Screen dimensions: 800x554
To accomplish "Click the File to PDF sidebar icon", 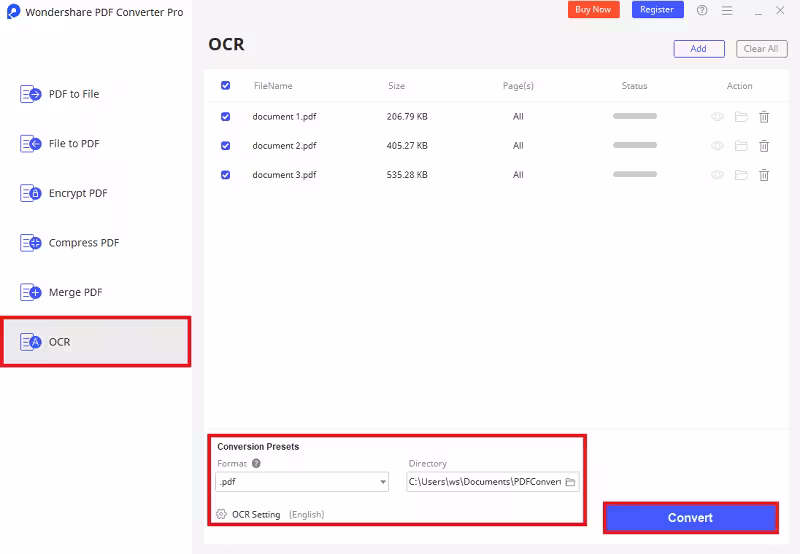I will [30, 143].
